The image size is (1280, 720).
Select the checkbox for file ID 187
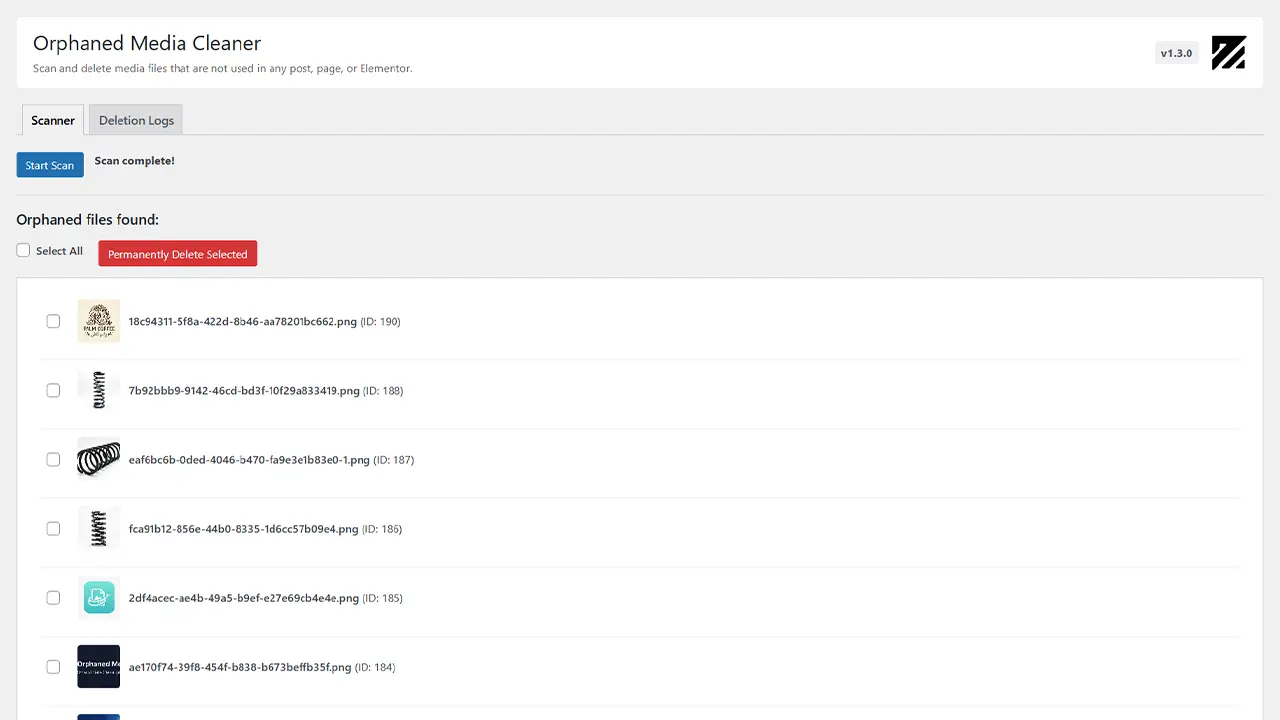pyautogui.click(x=53, y=460)
